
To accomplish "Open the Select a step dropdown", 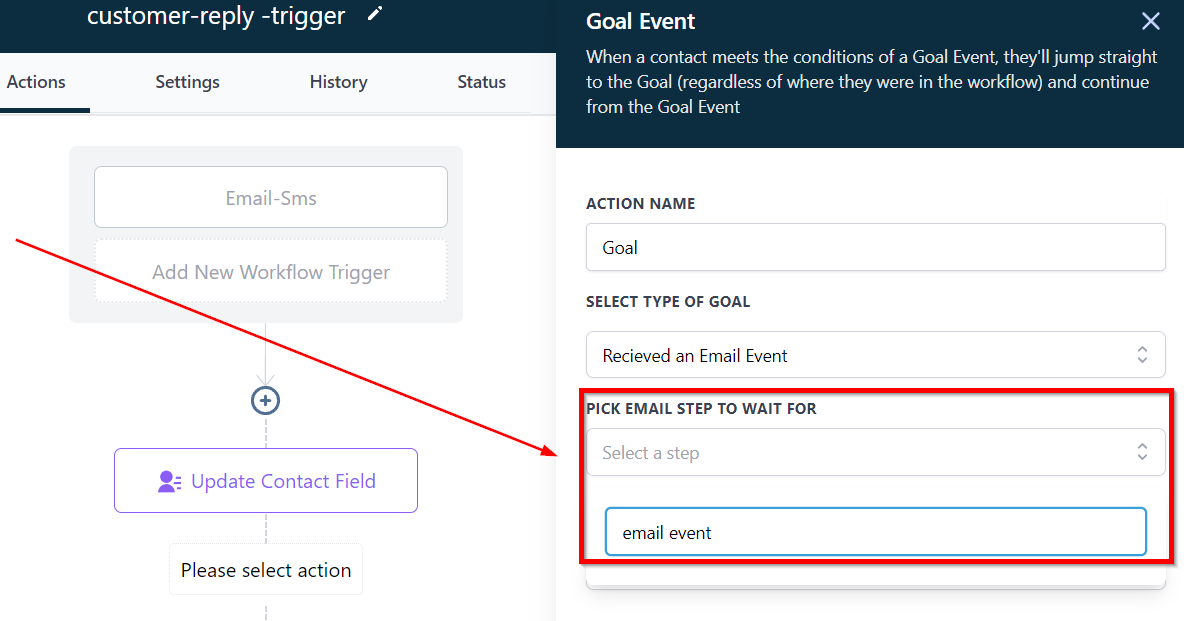I will (860, 452).
